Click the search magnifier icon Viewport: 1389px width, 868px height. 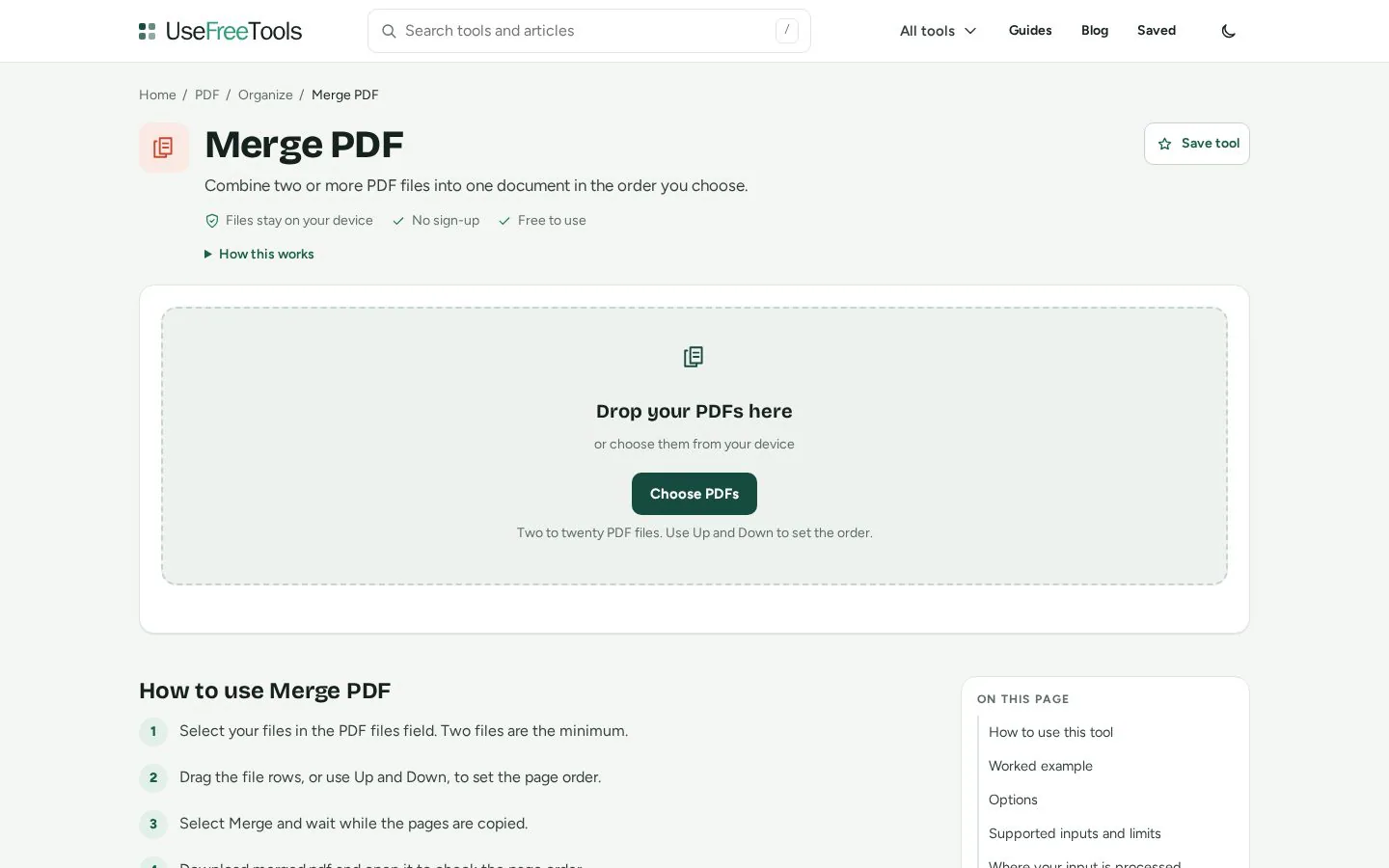(x=389, y=31)
